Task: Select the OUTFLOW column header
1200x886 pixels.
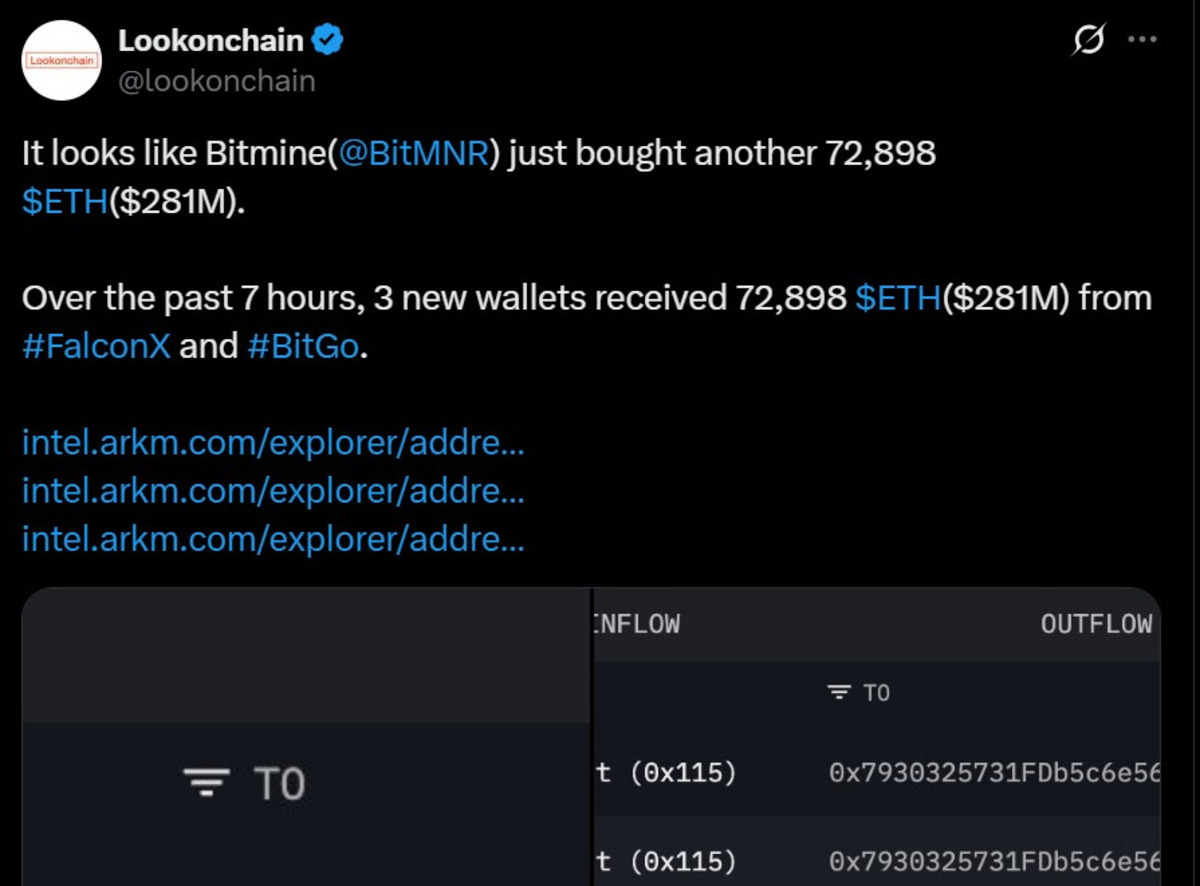Action: pyautogui.click(x=1096, y=625)
